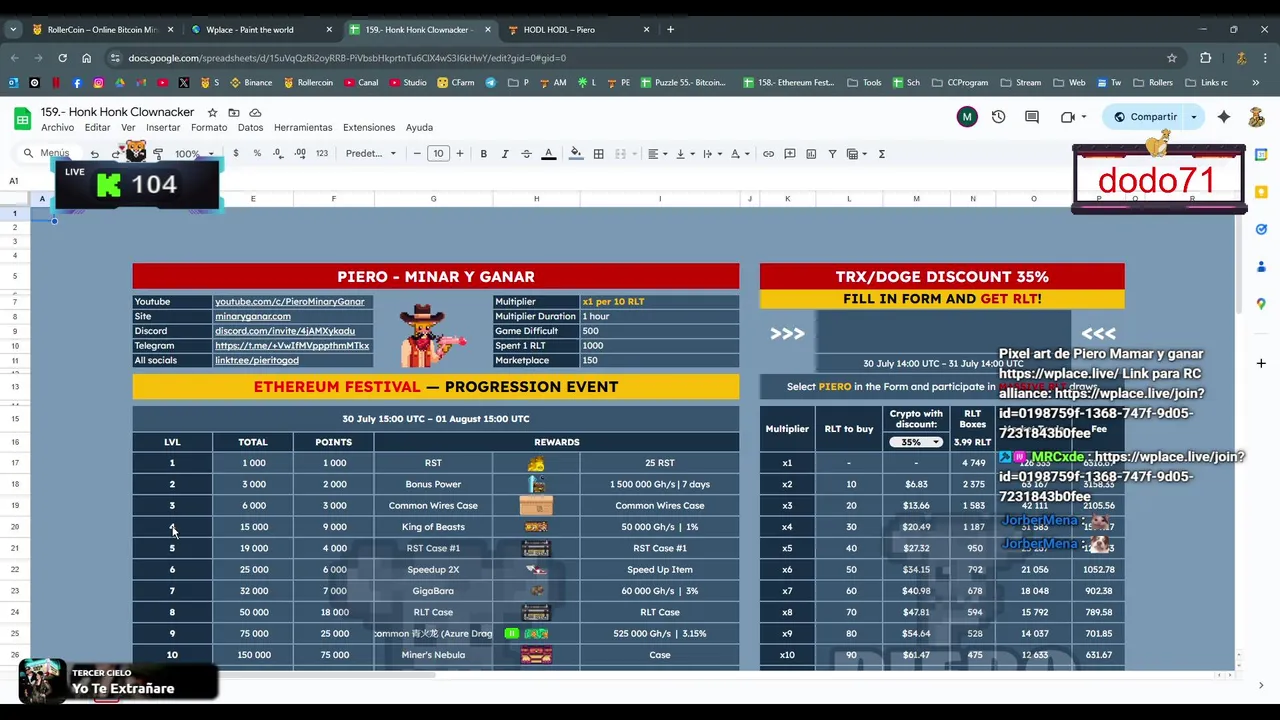Open the comments panel icon
1280x720 pixels.
[x=1032, y=117]
